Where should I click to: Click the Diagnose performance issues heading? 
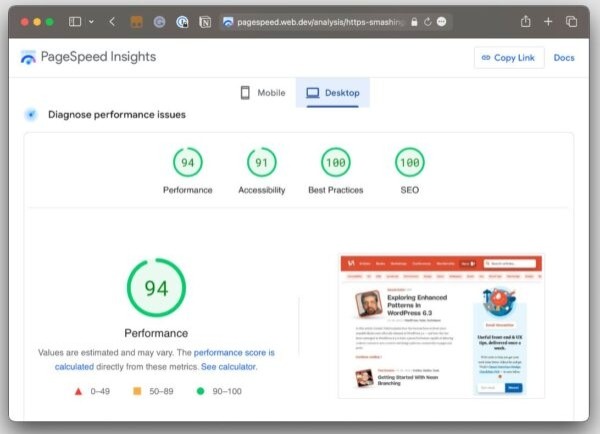coord(117,114)
